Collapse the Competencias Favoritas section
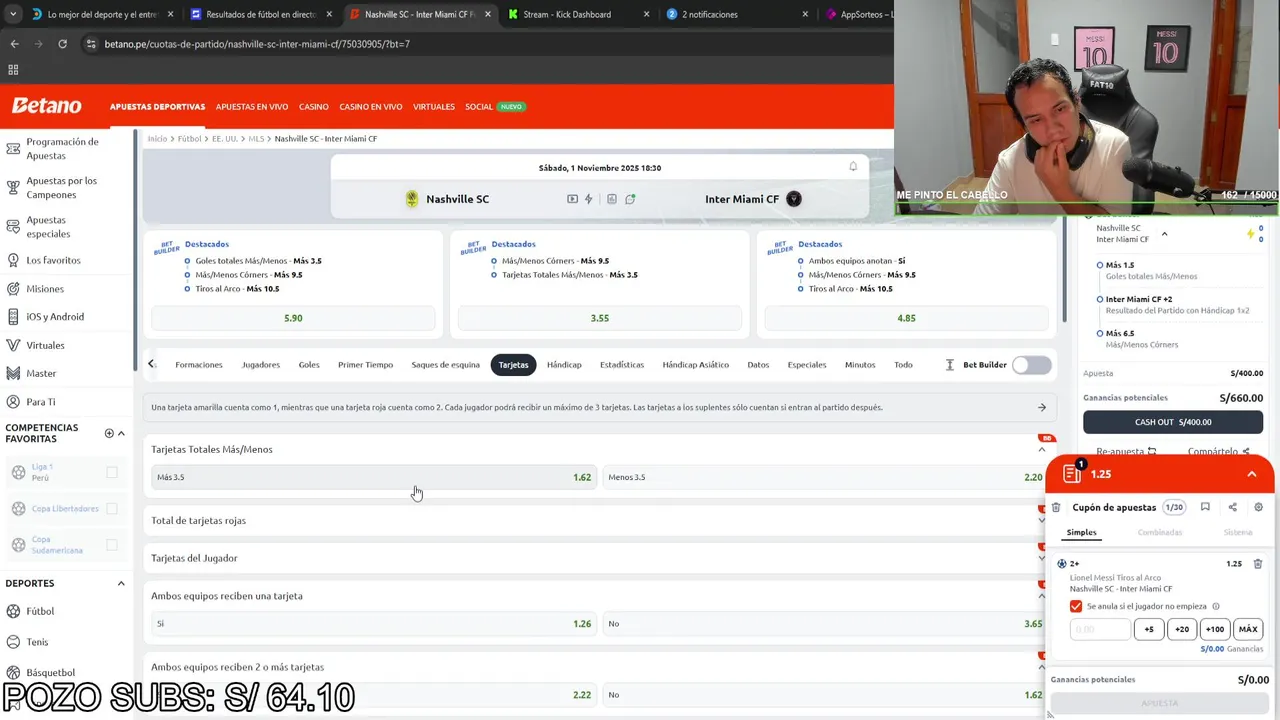The width and height of the screenshot is (1280, 720). pos(121,433)
